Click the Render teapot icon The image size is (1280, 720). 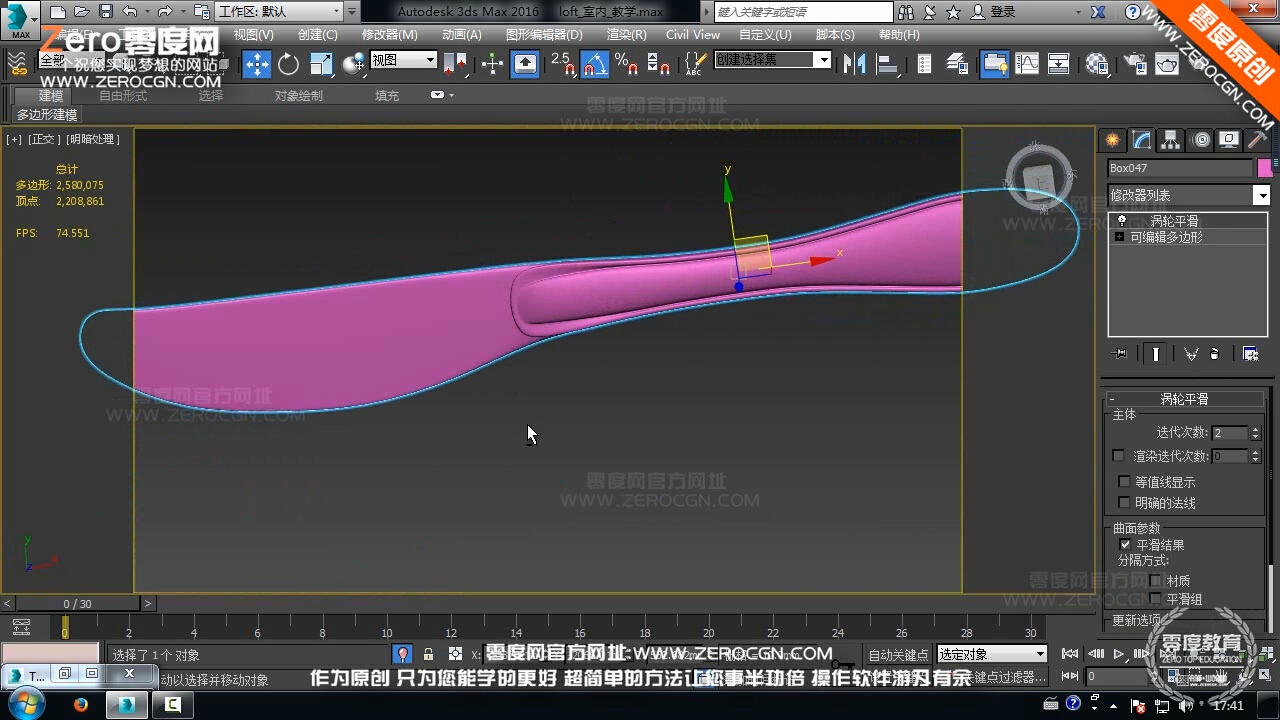coord(1167,64)
